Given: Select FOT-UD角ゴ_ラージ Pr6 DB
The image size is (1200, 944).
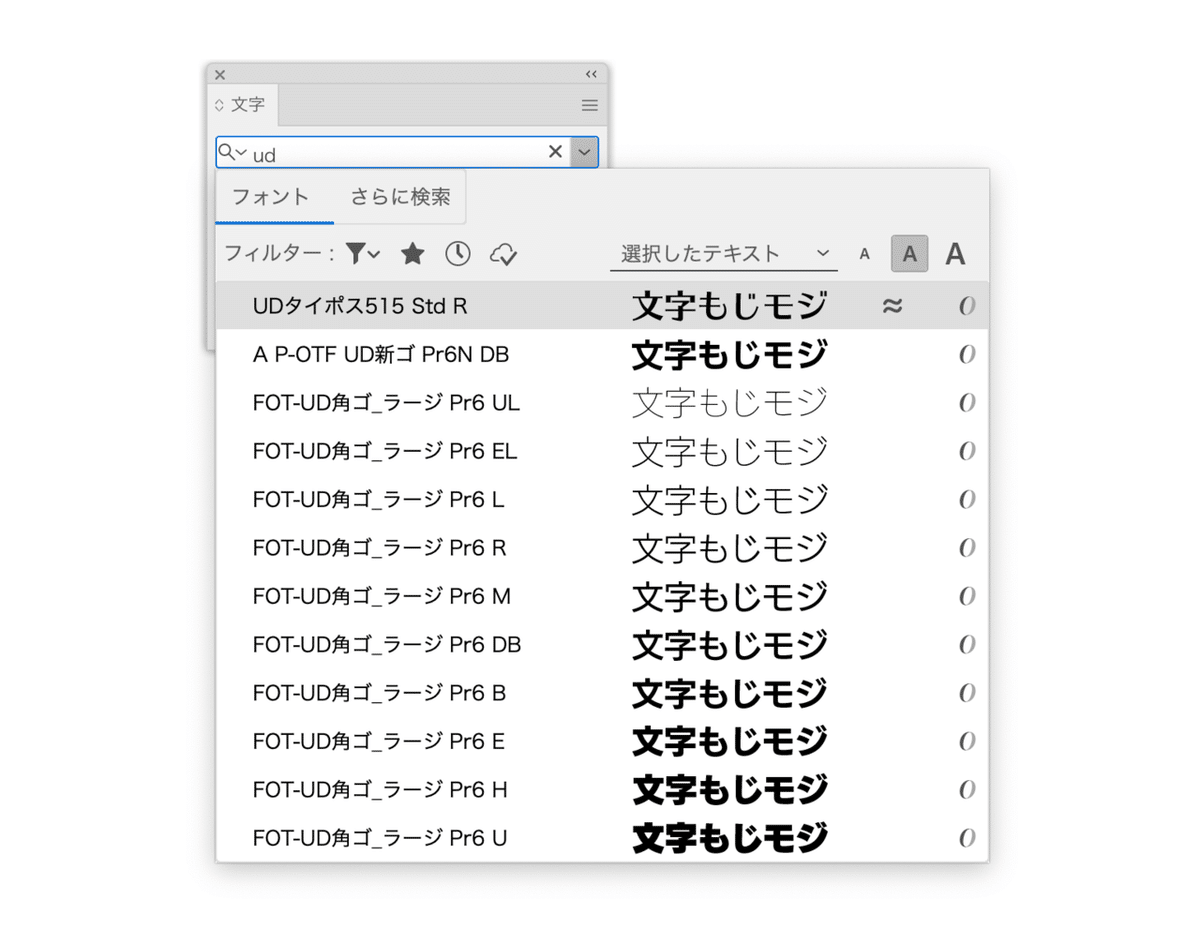Looking at the screenshot, I should [602, 644].
